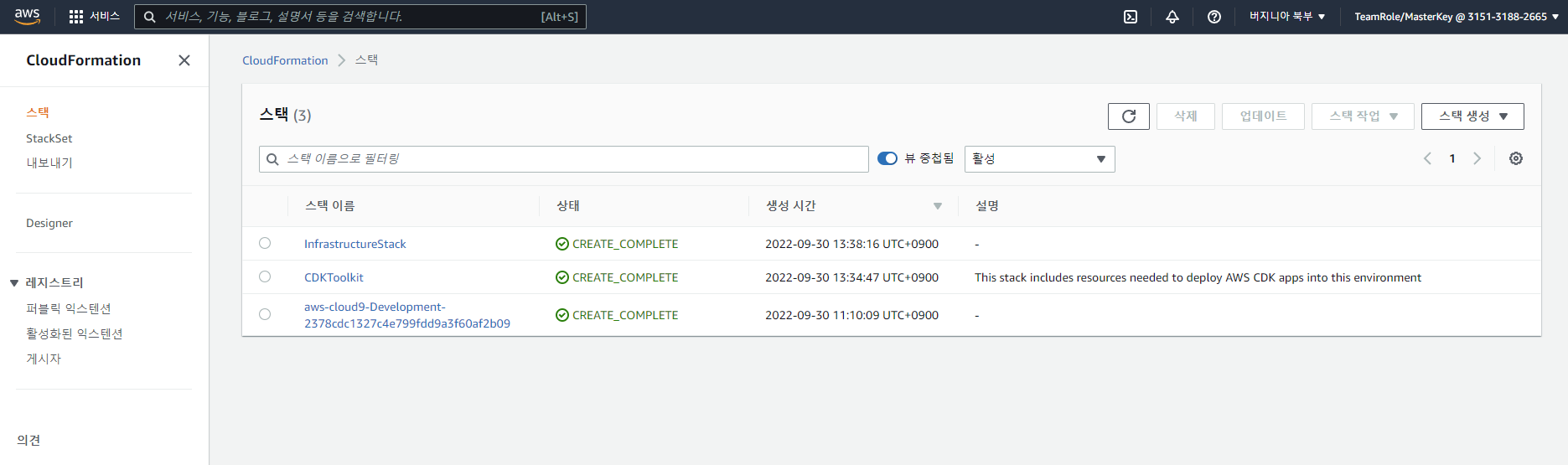Click the 삭제 button
This screenshot has width=1568, height=465.
point(1186,116)
